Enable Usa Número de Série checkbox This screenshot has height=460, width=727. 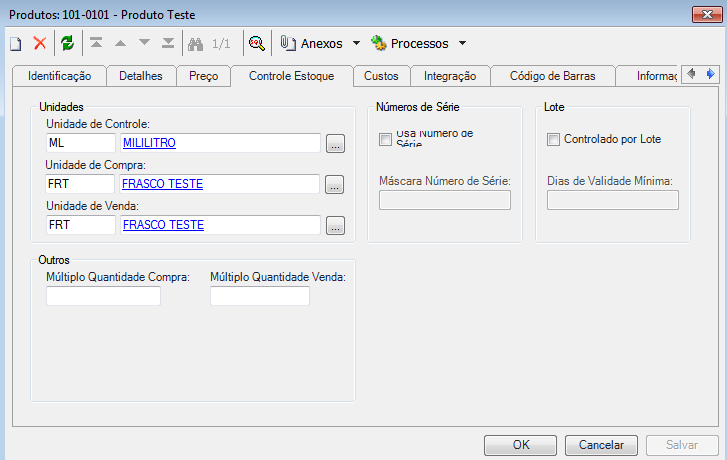pos(385,139)
